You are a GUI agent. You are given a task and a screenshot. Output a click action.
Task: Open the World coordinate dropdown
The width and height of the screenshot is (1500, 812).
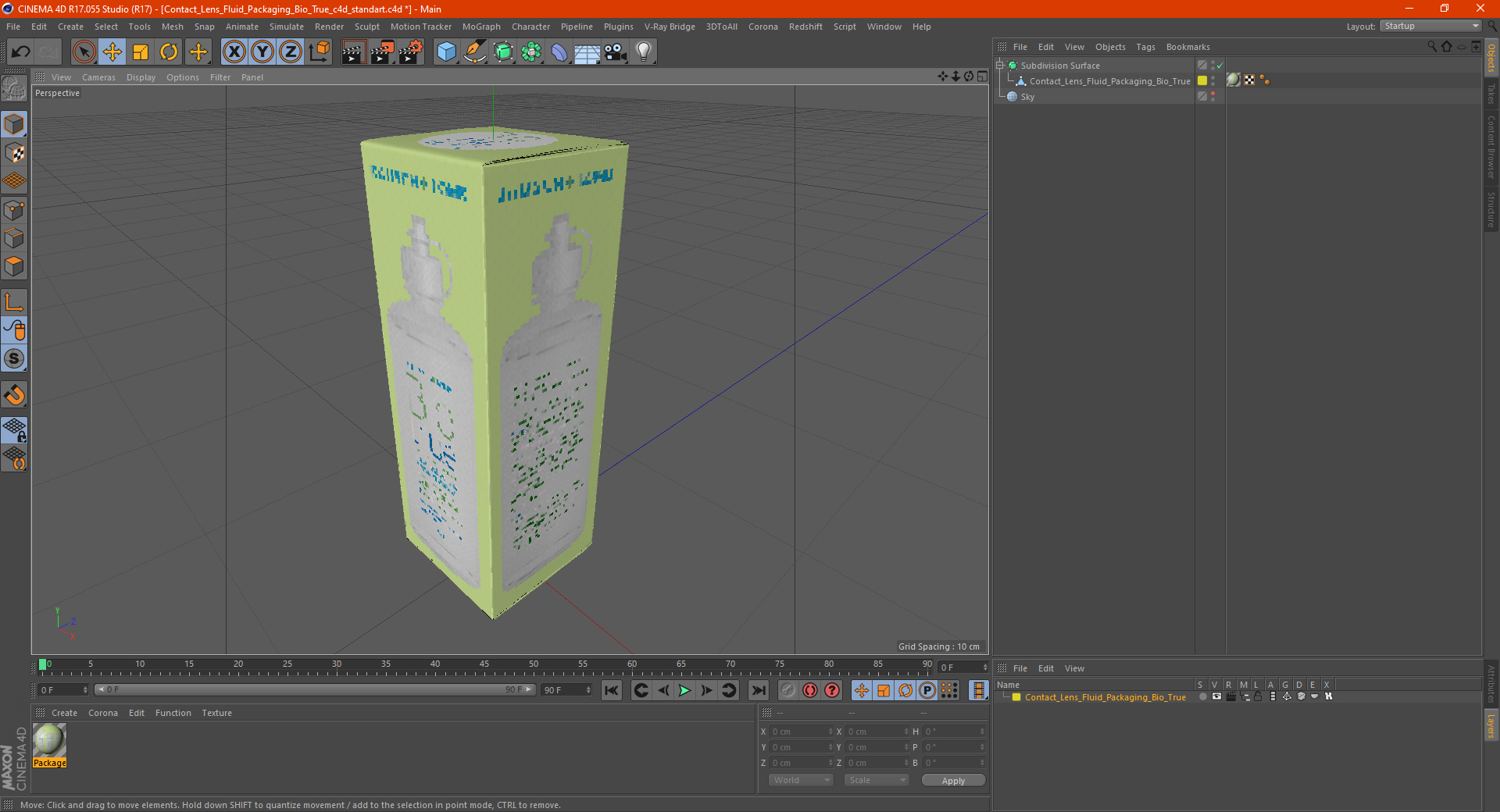click(x=800, y=780)
